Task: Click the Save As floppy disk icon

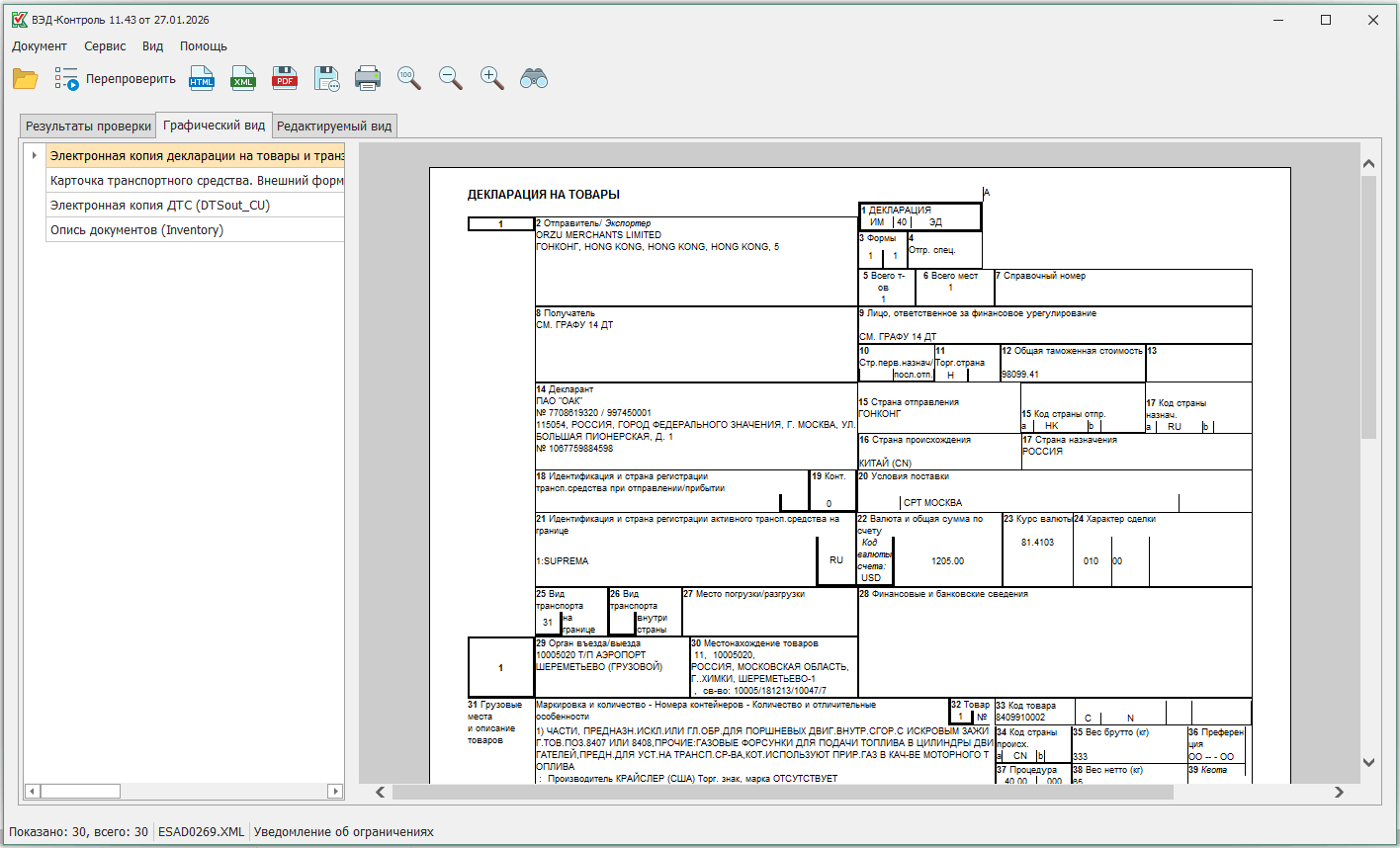Action: point(326,79)
